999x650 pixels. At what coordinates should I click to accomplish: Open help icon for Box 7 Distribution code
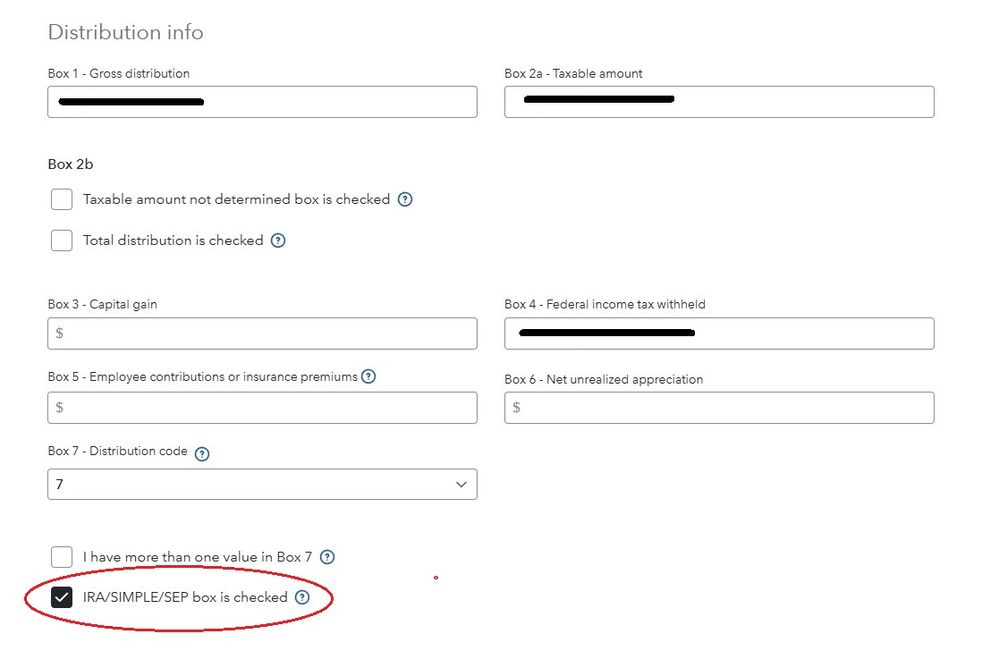pos(202,453)
